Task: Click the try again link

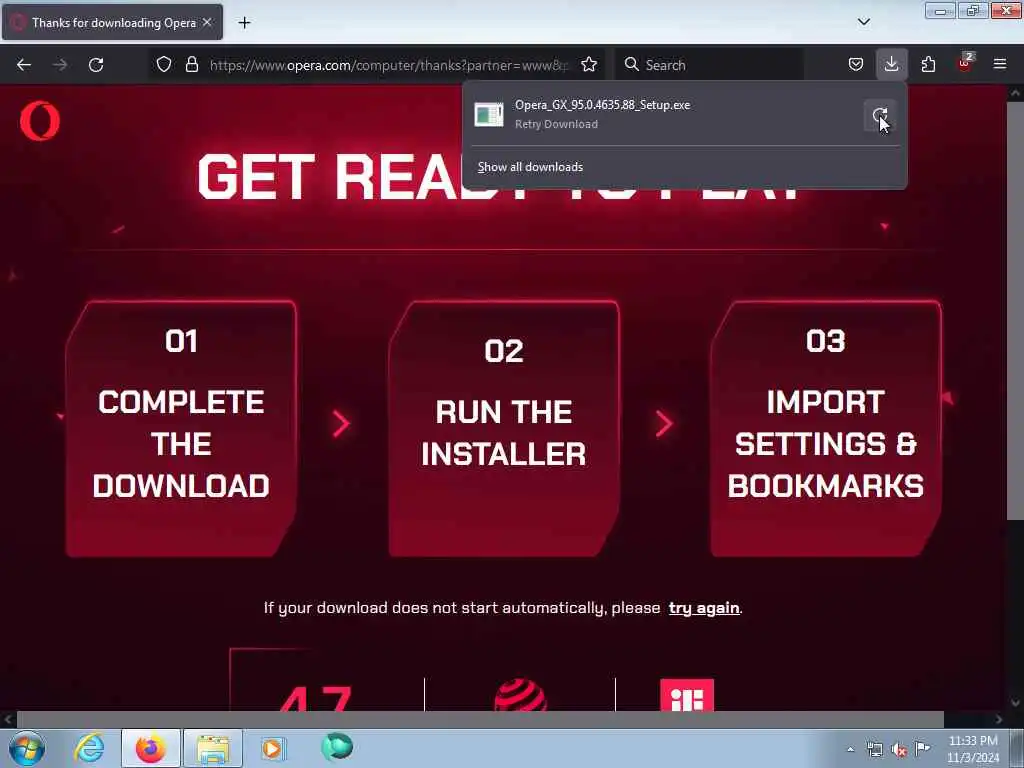Action: click(x=703, y=608)
